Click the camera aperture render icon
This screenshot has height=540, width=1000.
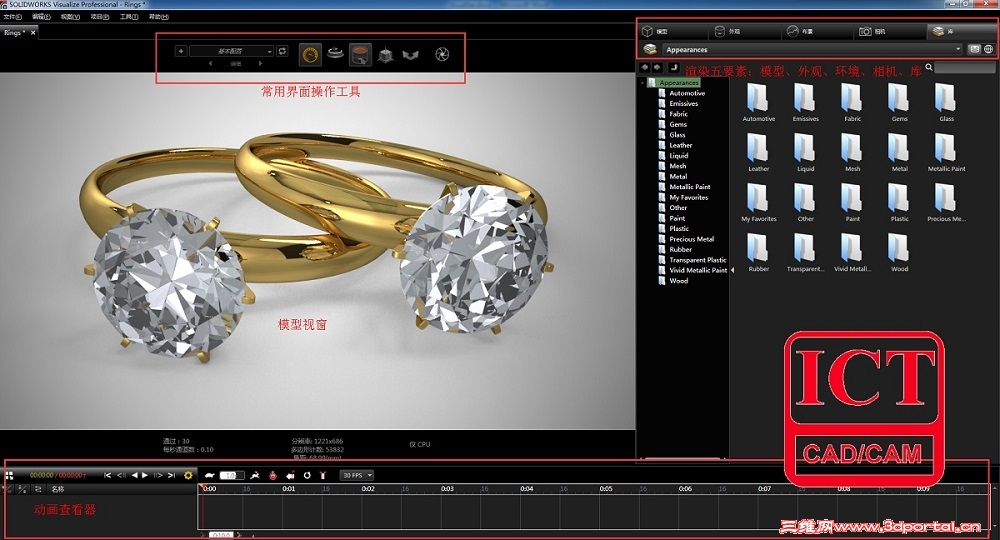pyautogui.click(x=441, y=53)
